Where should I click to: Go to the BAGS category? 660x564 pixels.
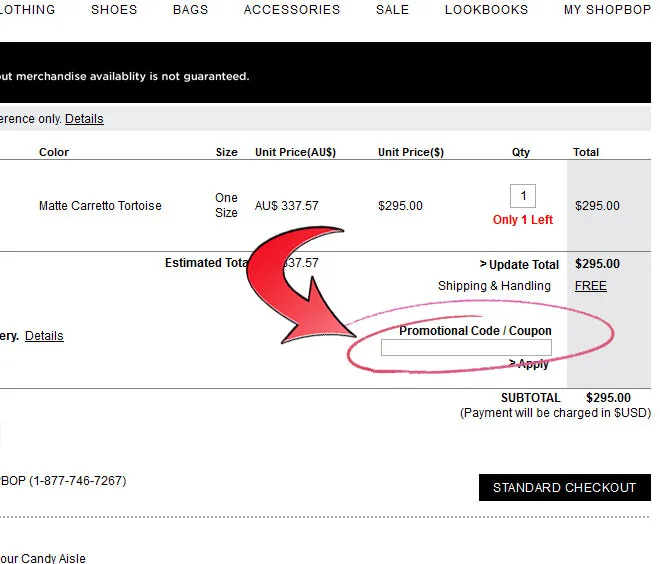pyautogui.click(x=190, y=10)
